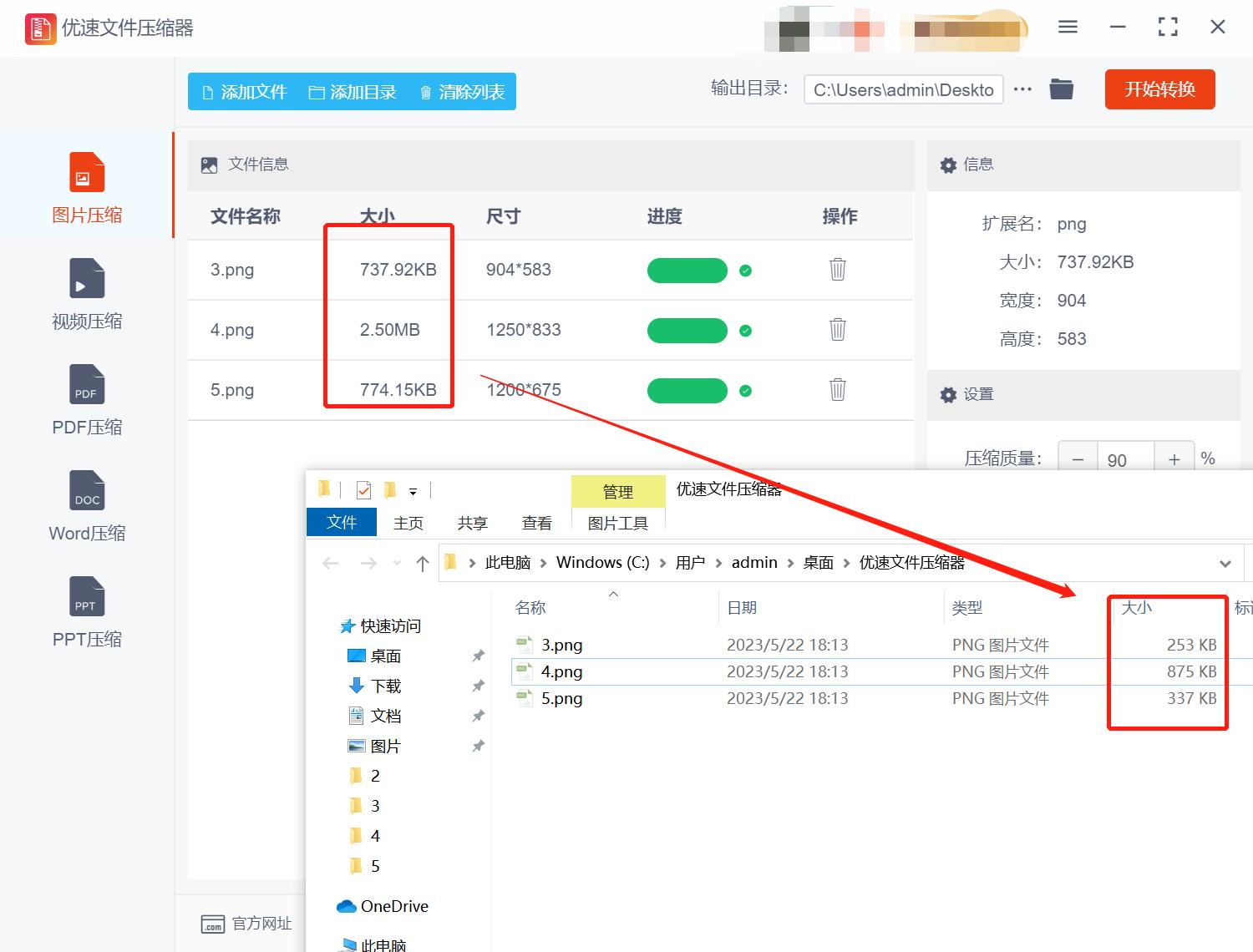This screenshot has height=952, width=1253.
Task: Increase 压缩质量 with the plus stepper
Action: pyautogui.click(x=1174, y=458)
